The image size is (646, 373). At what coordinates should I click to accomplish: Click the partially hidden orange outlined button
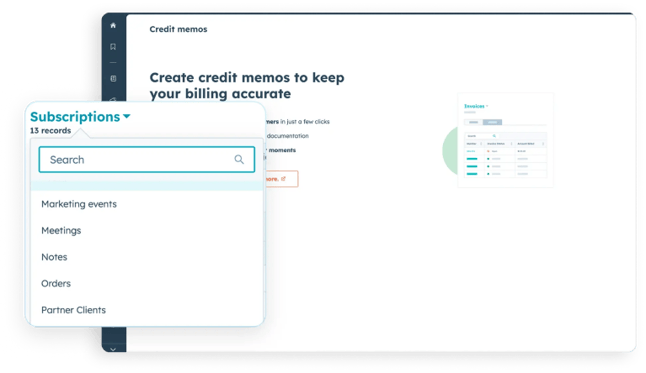click(x=281, y=179)
